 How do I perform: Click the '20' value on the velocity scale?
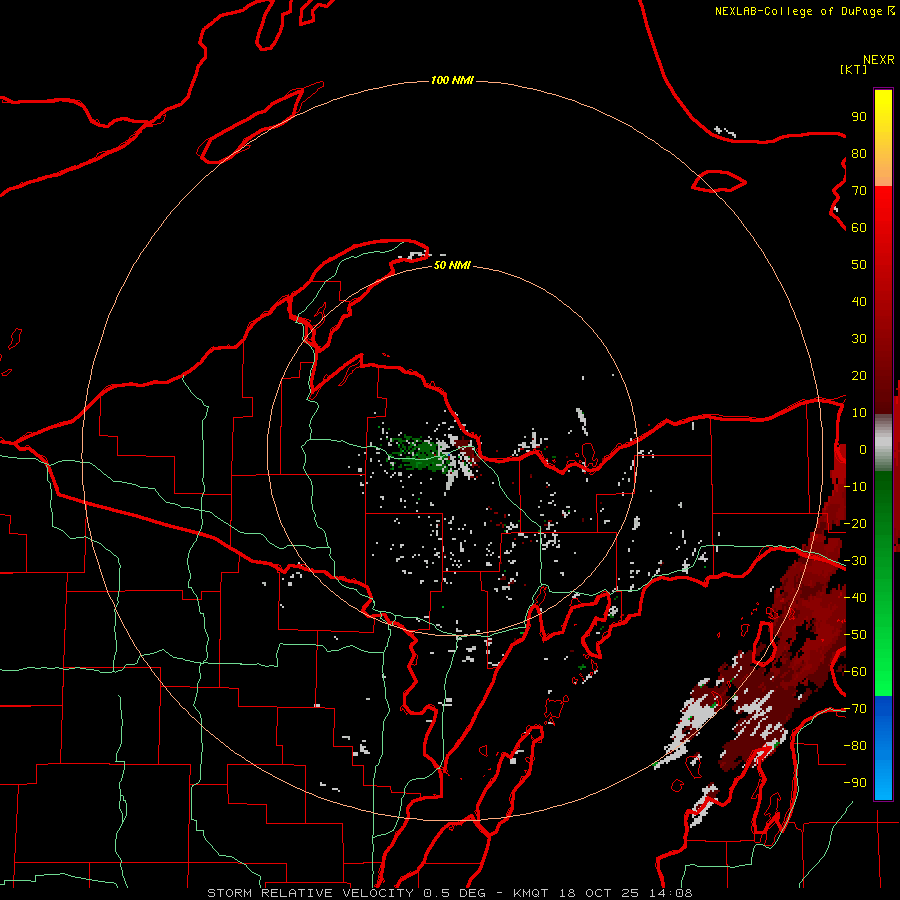859,376
